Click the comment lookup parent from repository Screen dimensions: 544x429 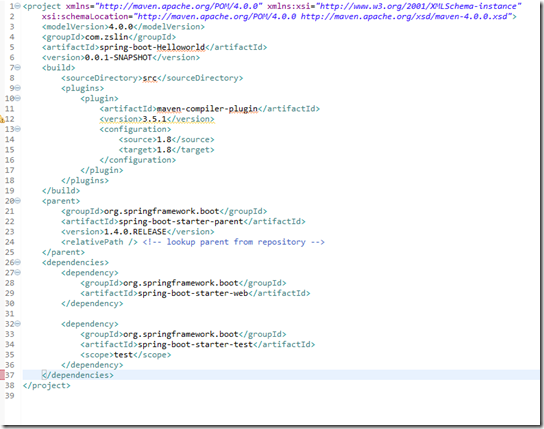[x=233, y=242]
